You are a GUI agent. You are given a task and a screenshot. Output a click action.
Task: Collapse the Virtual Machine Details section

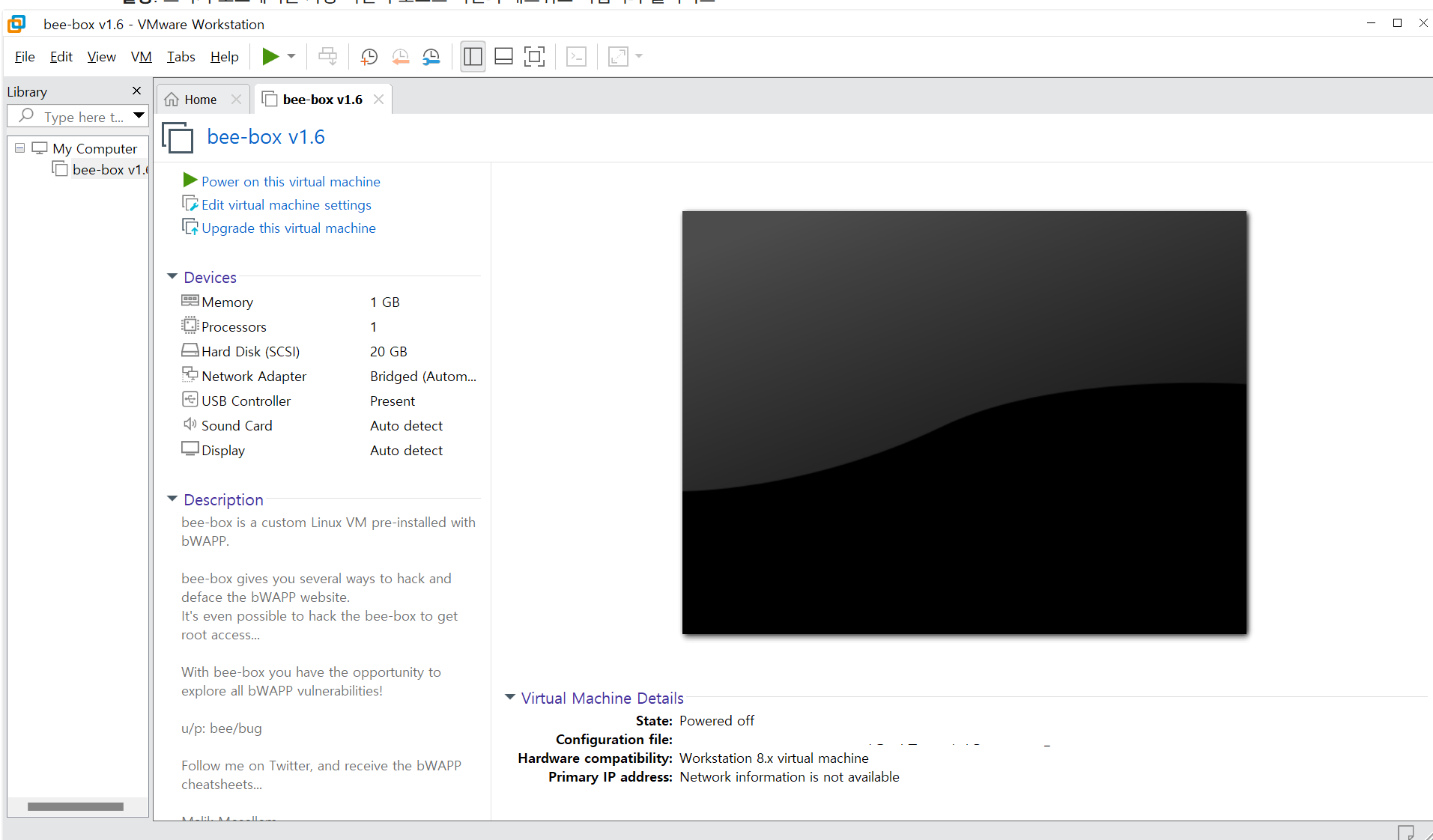click(510, 698)
